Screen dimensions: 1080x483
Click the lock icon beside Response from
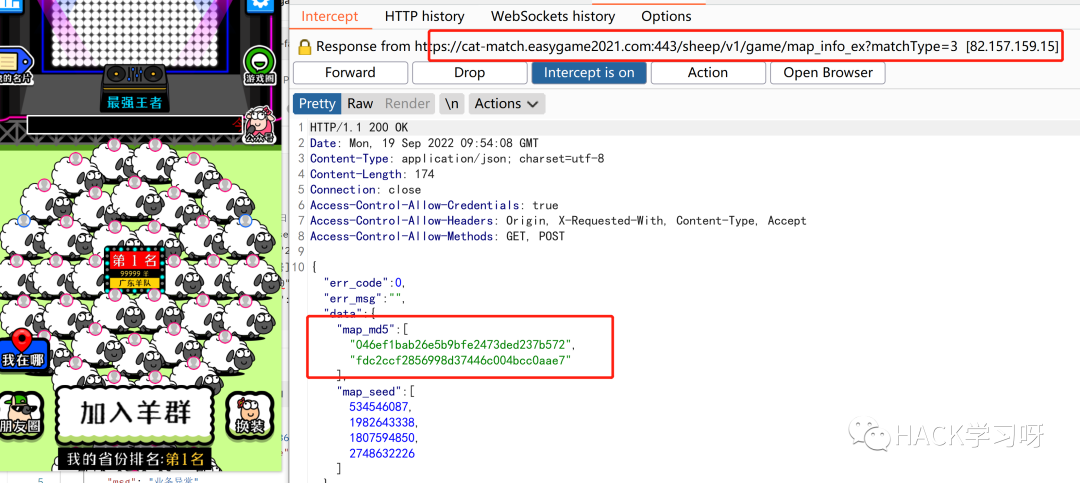304,47
